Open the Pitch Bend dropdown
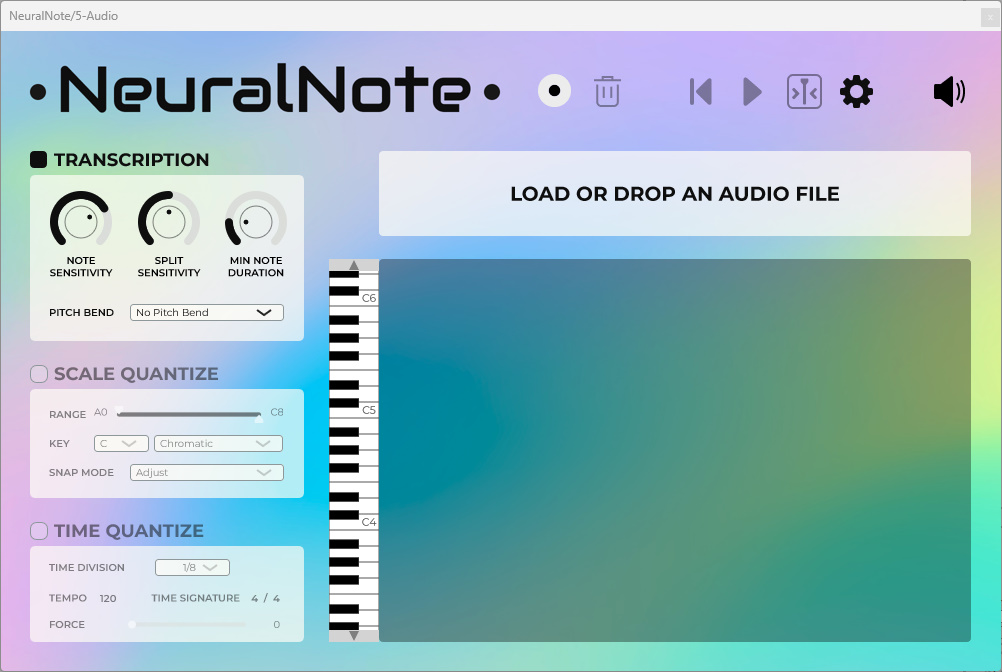 (207, 313)
